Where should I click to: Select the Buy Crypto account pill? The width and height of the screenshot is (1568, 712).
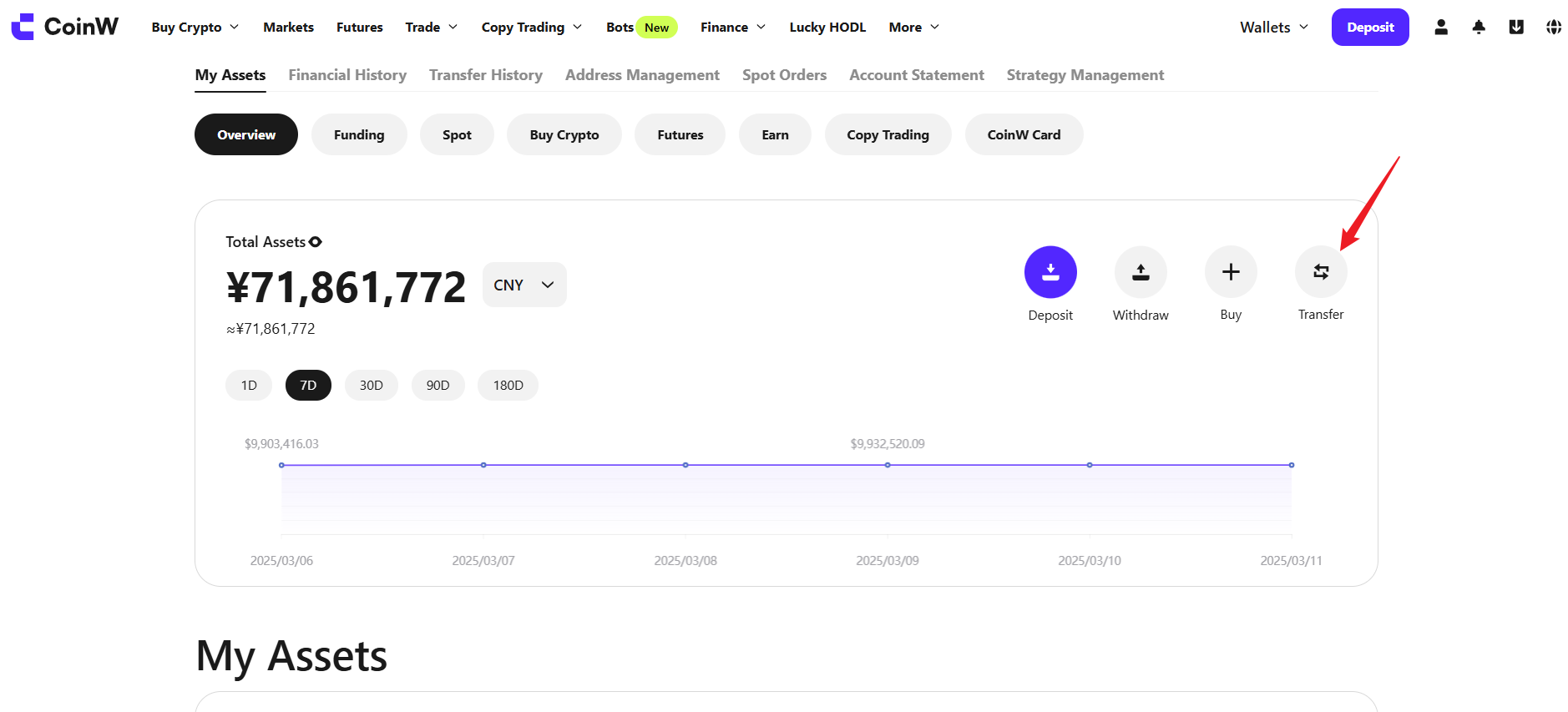click(564, 134)
